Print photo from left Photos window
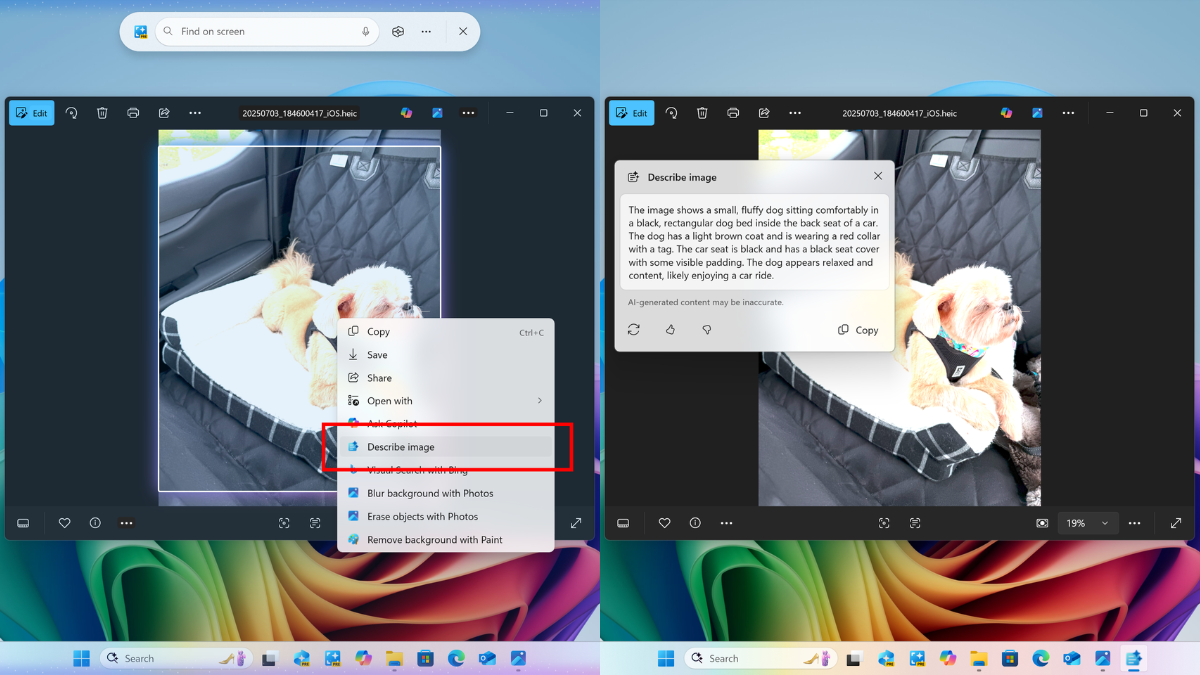The image size is (1200, 675). click(x=133, y=113)
